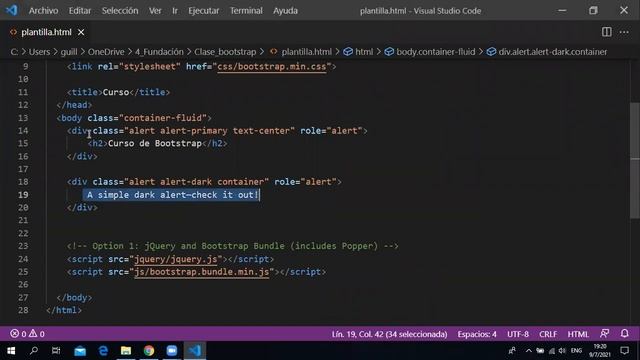This screenshot has width=640, height=360.
Task: Click the Option 1 jQuery comment line
Action: click(233, 246)
